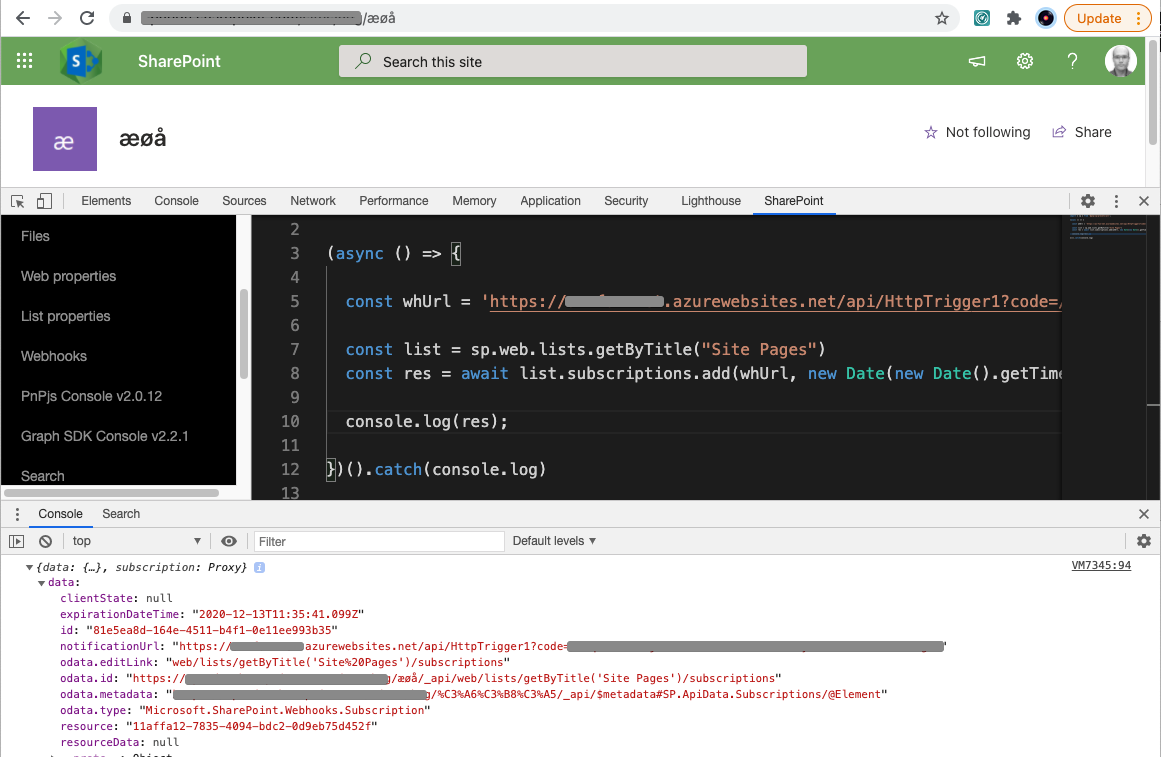Open the top context dropdown

coord(137,541)
